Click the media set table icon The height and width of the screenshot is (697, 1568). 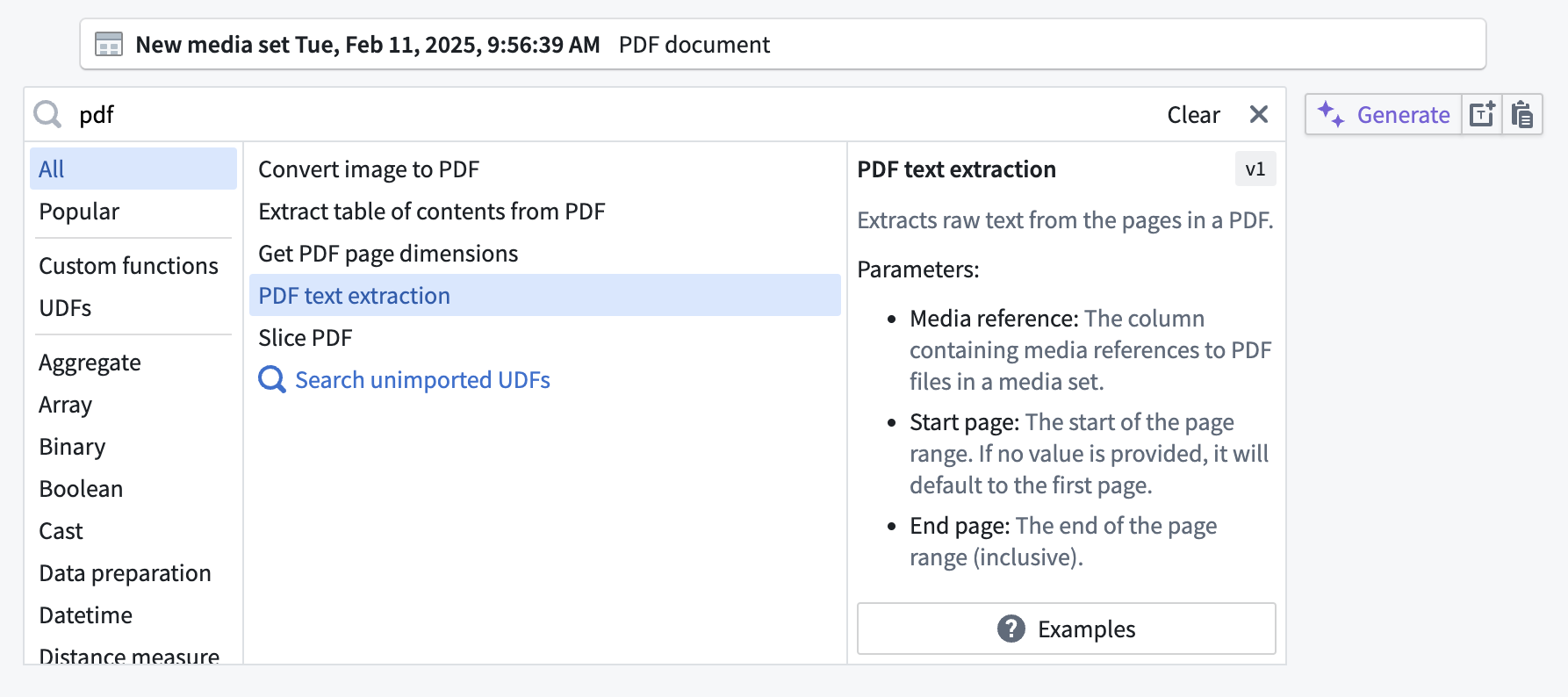pyautogui.click(x=109, y=45)
